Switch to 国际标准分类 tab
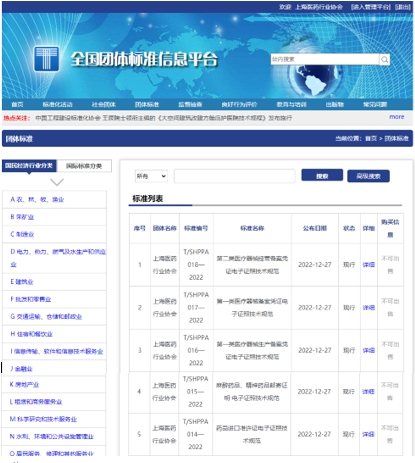The width and height of the screenshot is (415, 463). [84, 166]
